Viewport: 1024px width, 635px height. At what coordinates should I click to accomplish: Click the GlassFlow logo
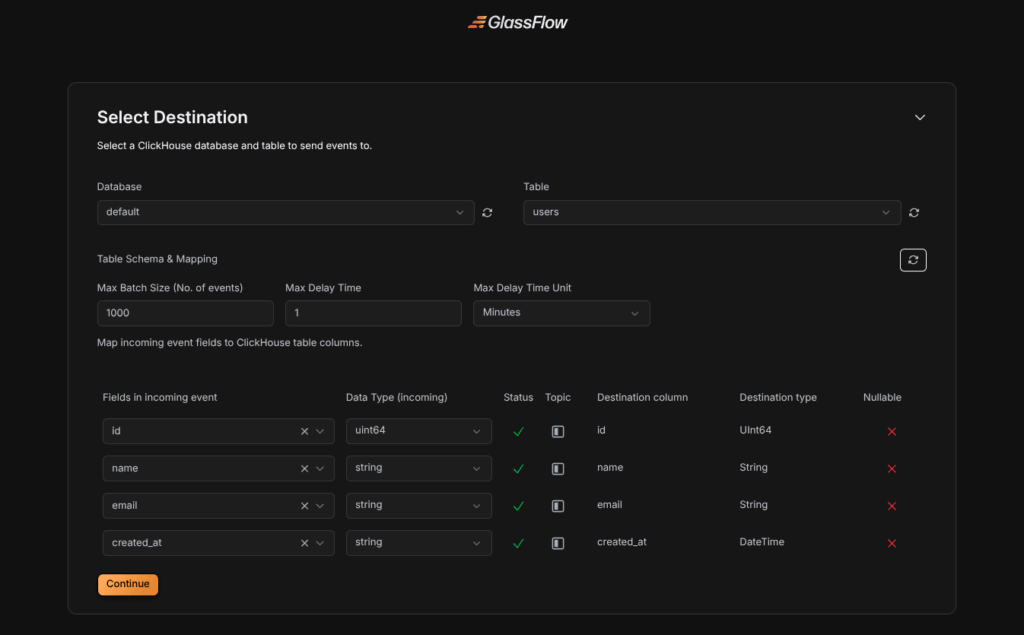click(517, 22)
